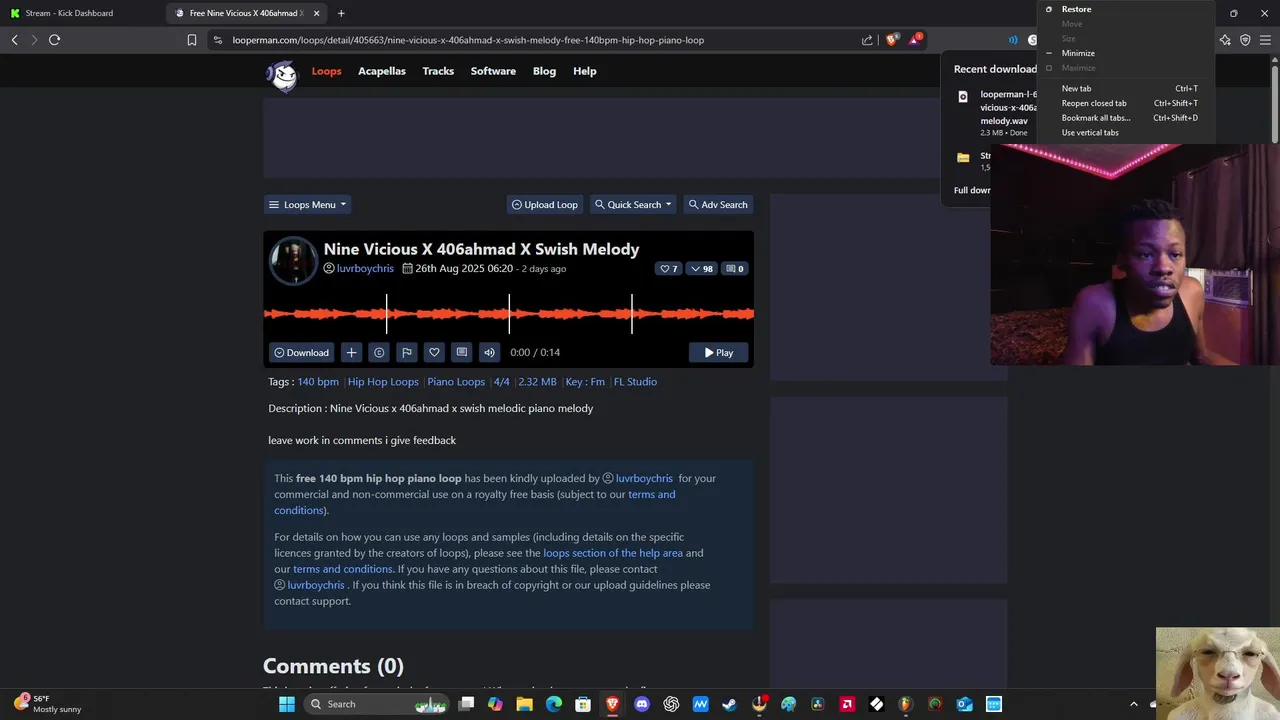Open the Tracks nav item
Viewport: 1280px width, 720px height.
coord(438,71)
